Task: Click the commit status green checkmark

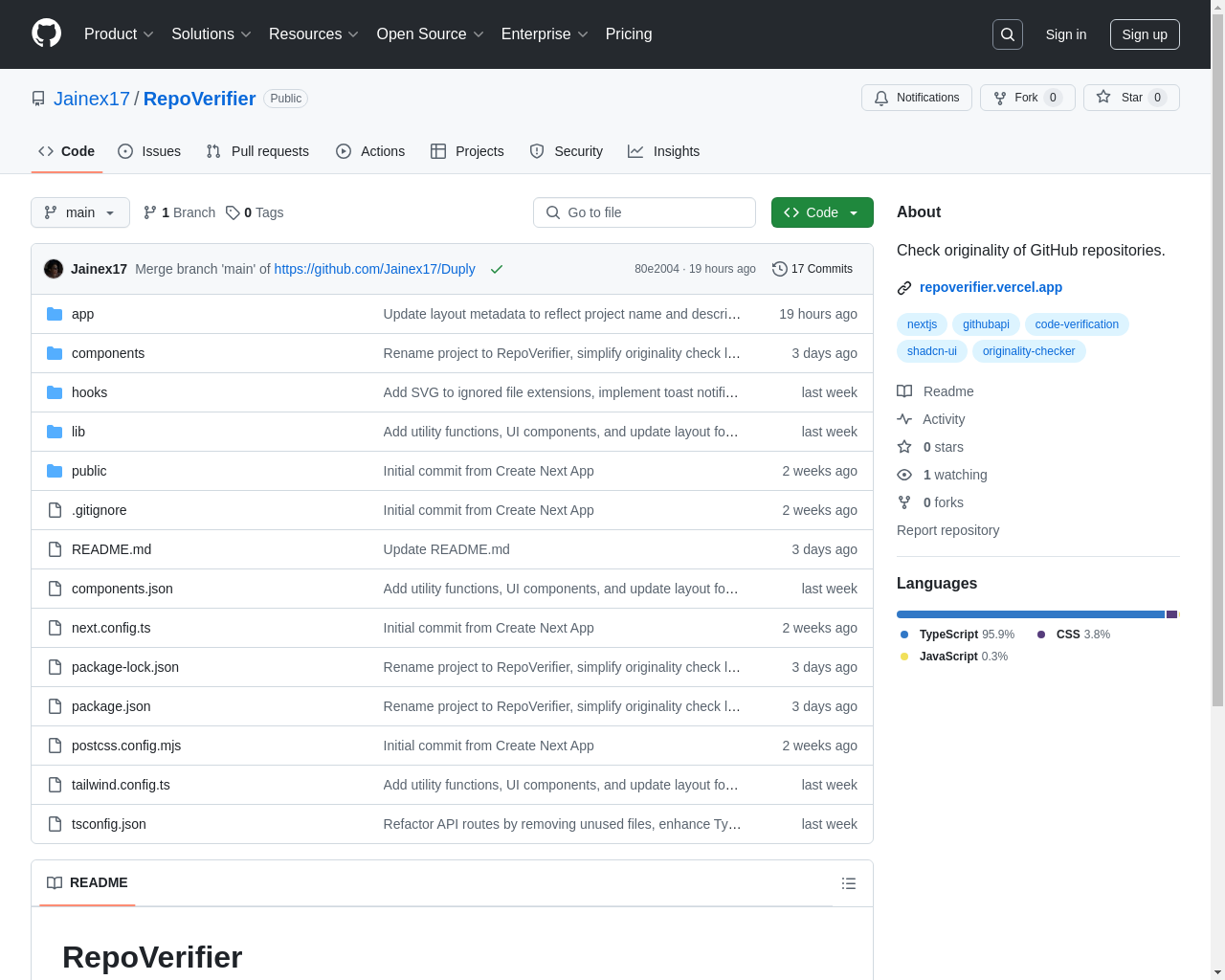Action: (x=497, y=269)
